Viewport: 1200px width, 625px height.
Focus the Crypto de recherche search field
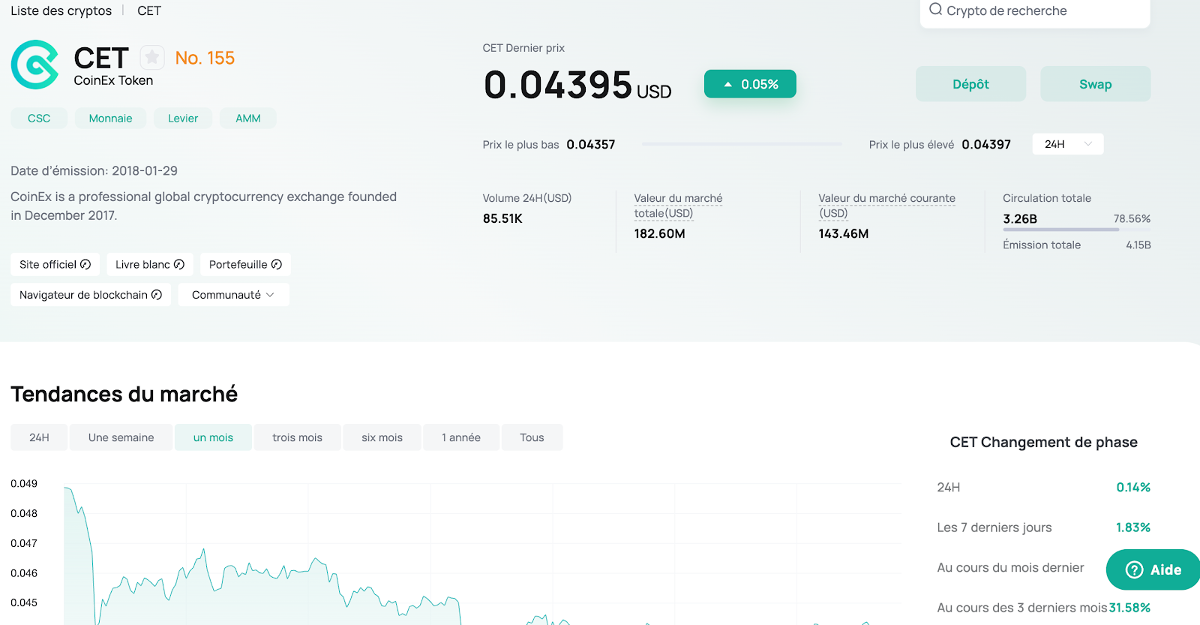[1035, 11]
